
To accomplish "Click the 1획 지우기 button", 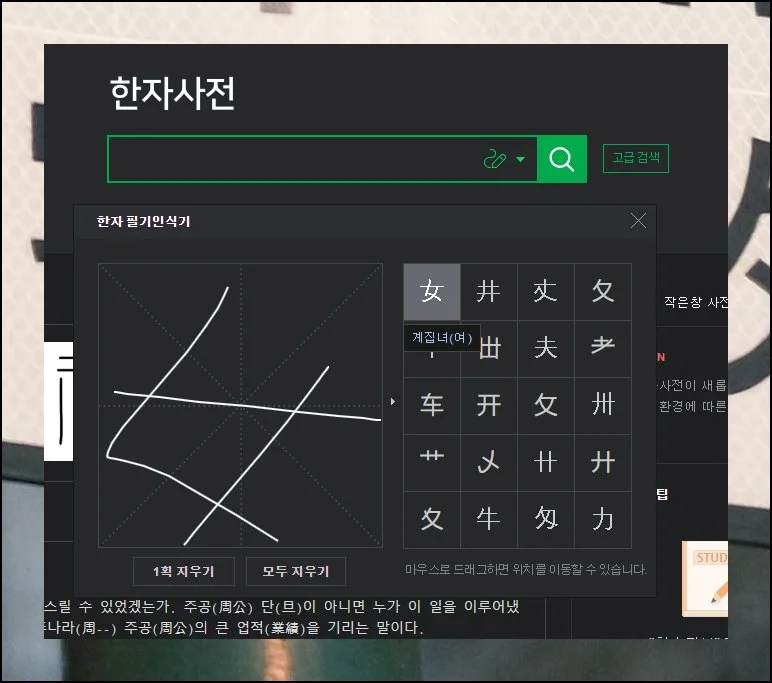I will [184, 571].
